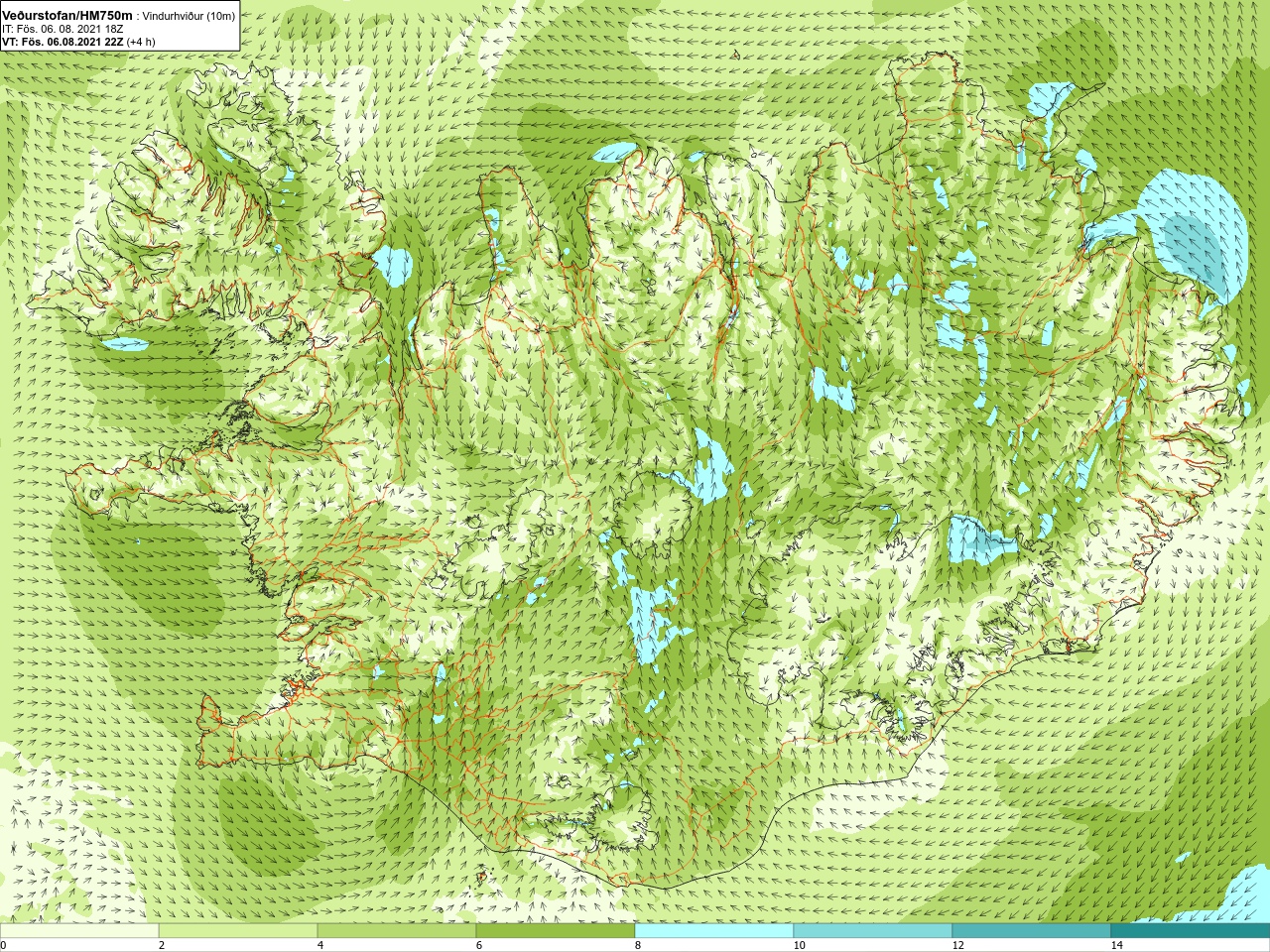Click the '2' scale label
This screenshot has height=952, width=1270.
pyautogui.click(x=162, y=945)
